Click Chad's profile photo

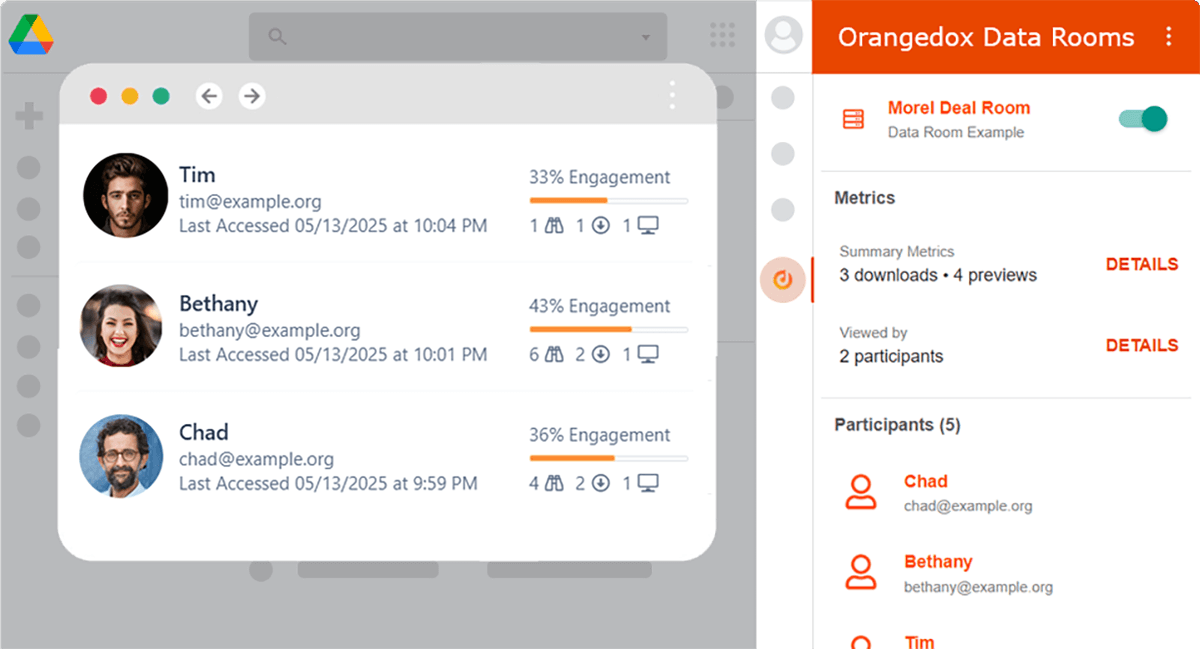[121, 455]
